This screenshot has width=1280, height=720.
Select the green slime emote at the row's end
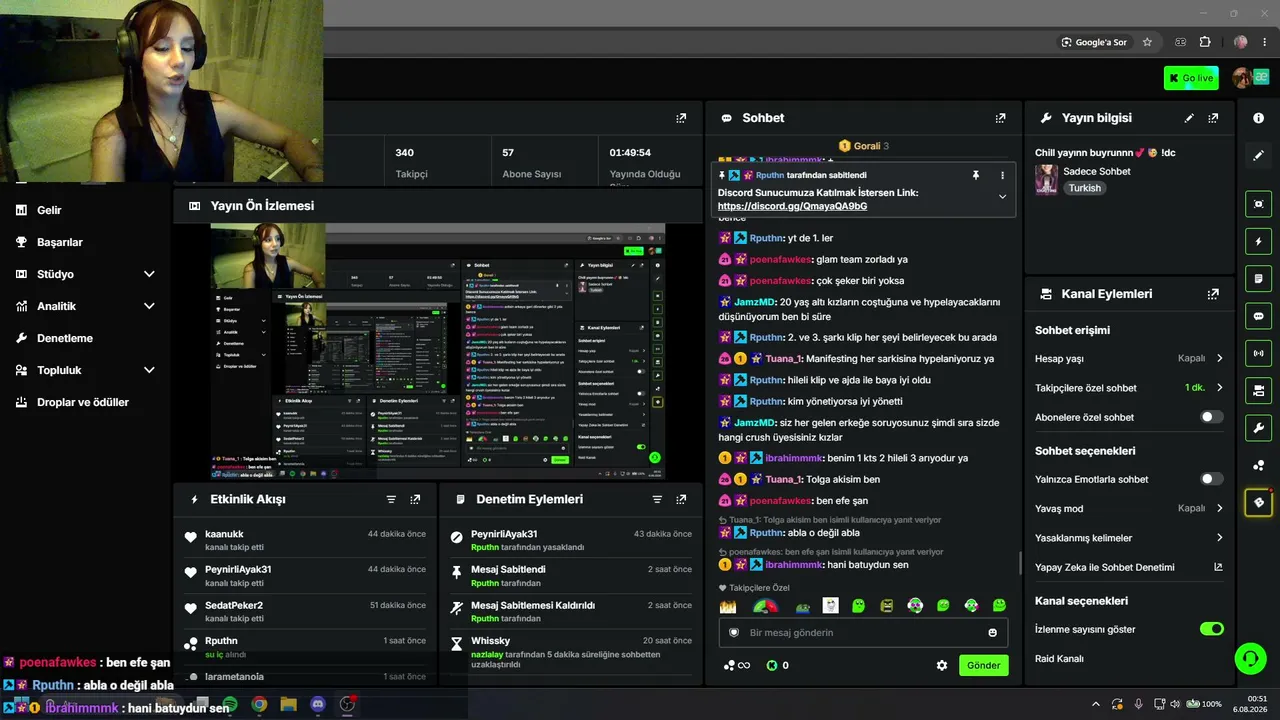pyautogui.click(x=999, y=606)
